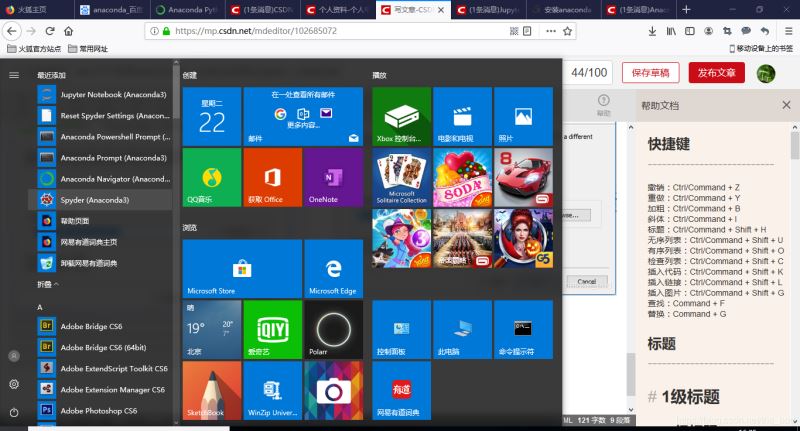This screenshot has width=800, height=431.
Task: Open the 常用网址 bookmark folder
Action: pos(88,48)
